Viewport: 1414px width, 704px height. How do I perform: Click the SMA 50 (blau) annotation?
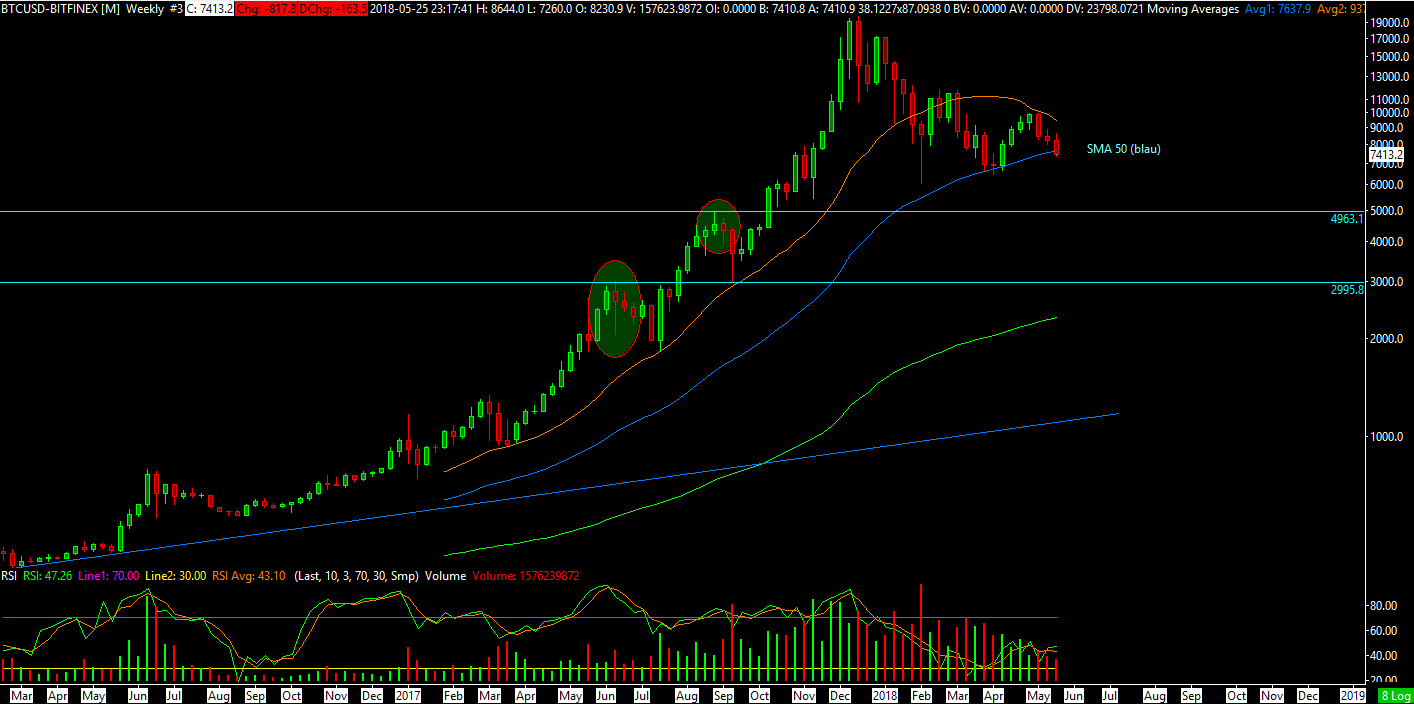1124,149
